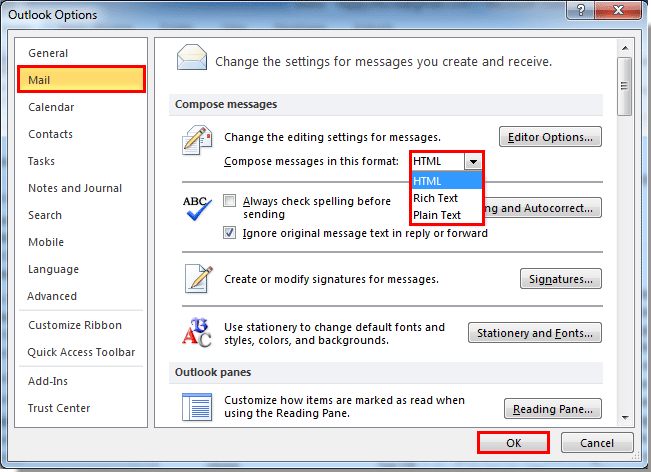Click the stationery fonts ABC icon
The height and width of the screenshot is (472, 651).
(x=197, y=333)
